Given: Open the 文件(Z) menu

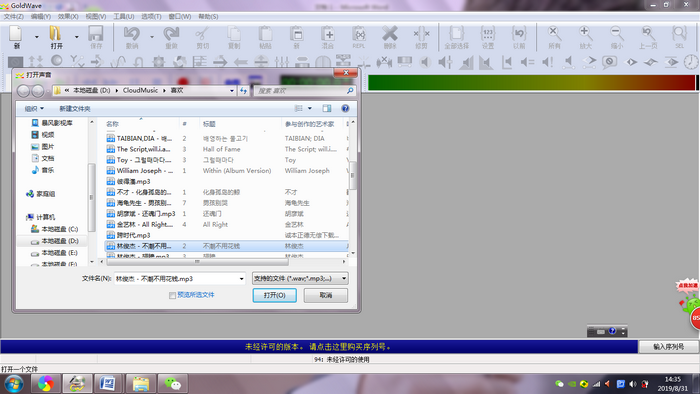Looking at the screenshot, I should pos(14,17).
